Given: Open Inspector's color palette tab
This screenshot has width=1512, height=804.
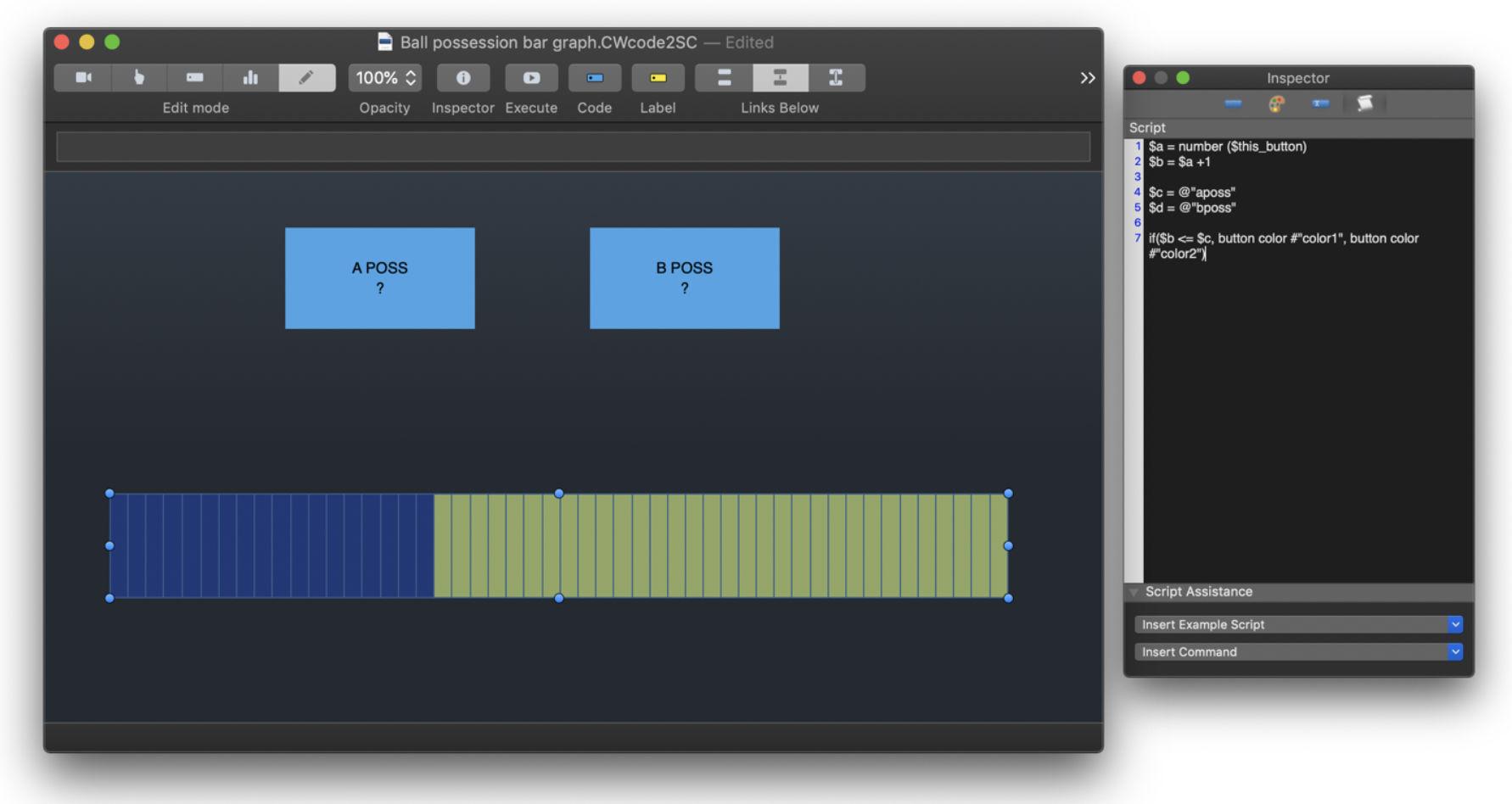Looking at the screenshot, I should [x=1276, y=103].
